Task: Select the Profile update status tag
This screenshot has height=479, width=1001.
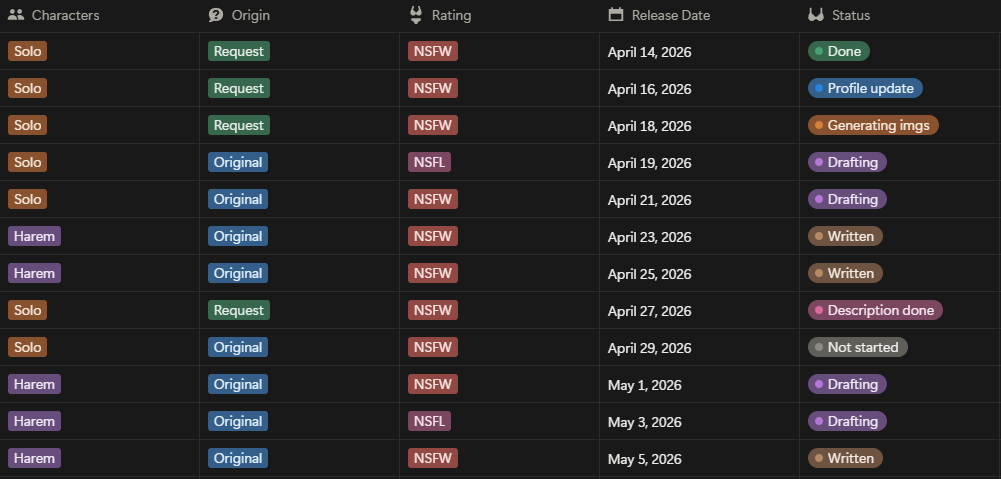Action: (x=865, y=88)
